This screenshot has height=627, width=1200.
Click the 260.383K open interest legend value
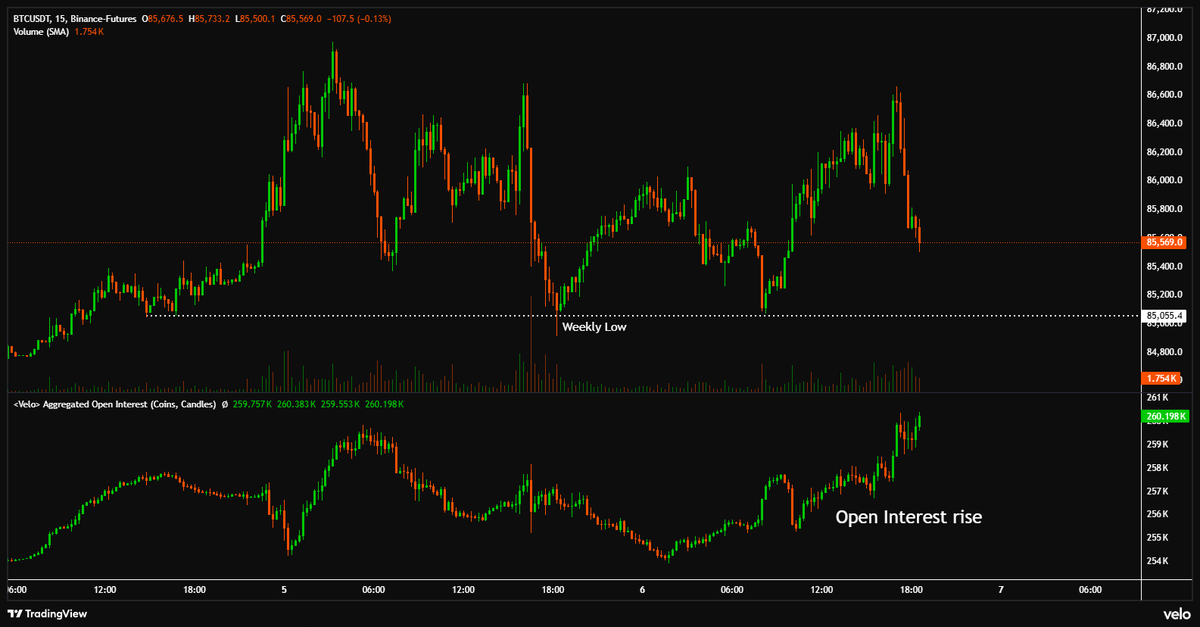pyautogui.click(x=296, y=403)
